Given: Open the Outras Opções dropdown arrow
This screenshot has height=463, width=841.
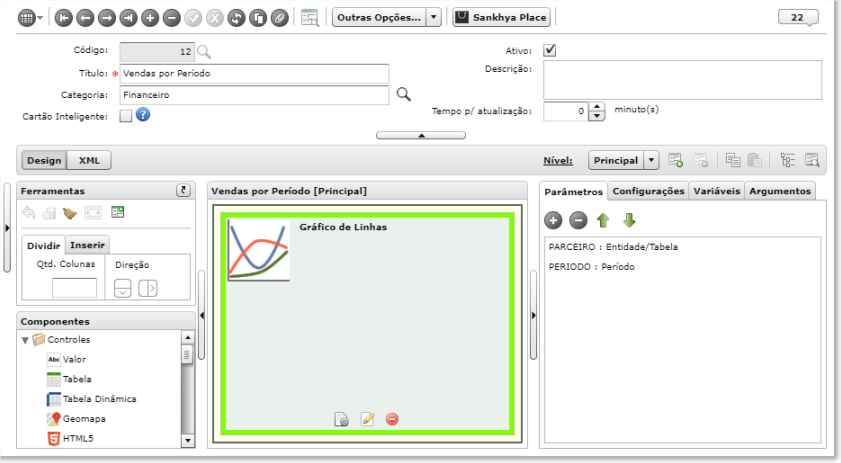Looking at the screenshot, I should [433, 18].
